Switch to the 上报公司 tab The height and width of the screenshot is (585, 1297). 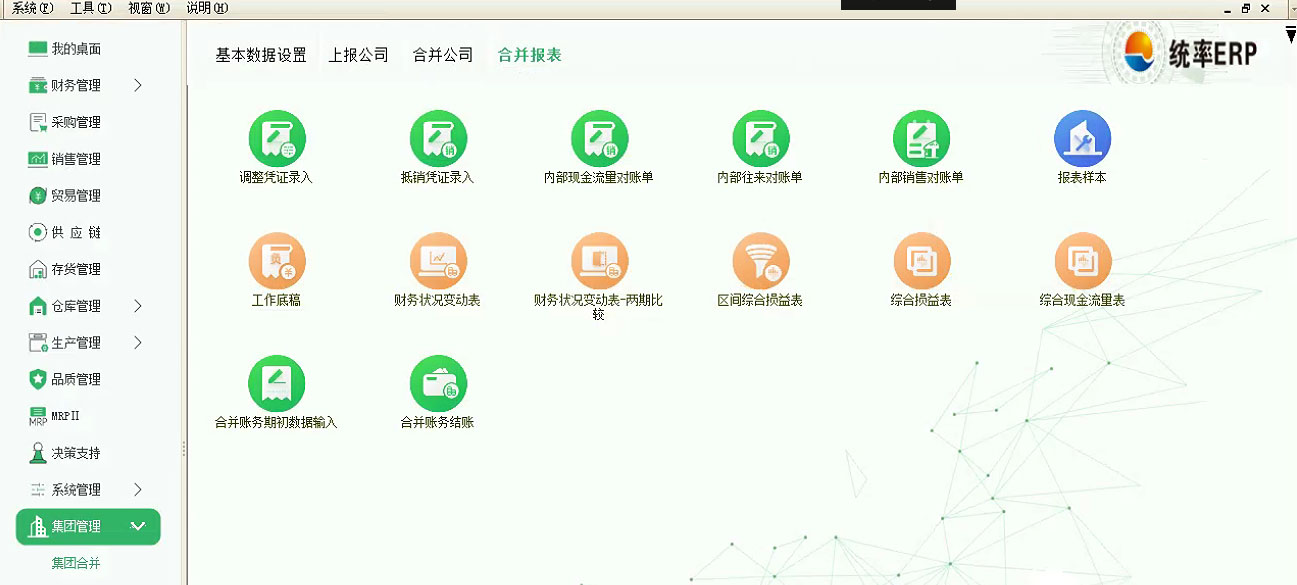(x=358, y=55)
